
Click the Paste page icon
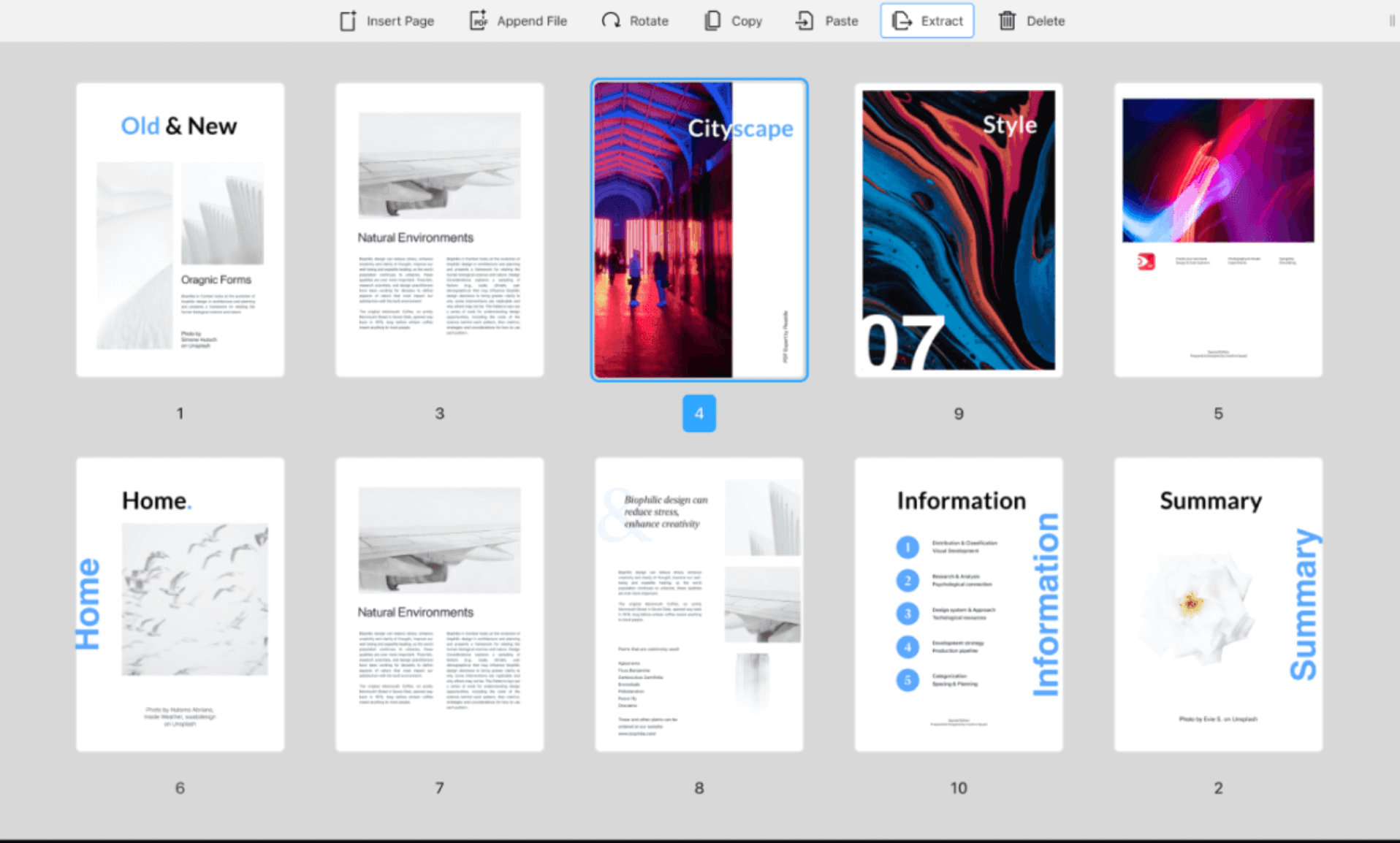(804, 20)
